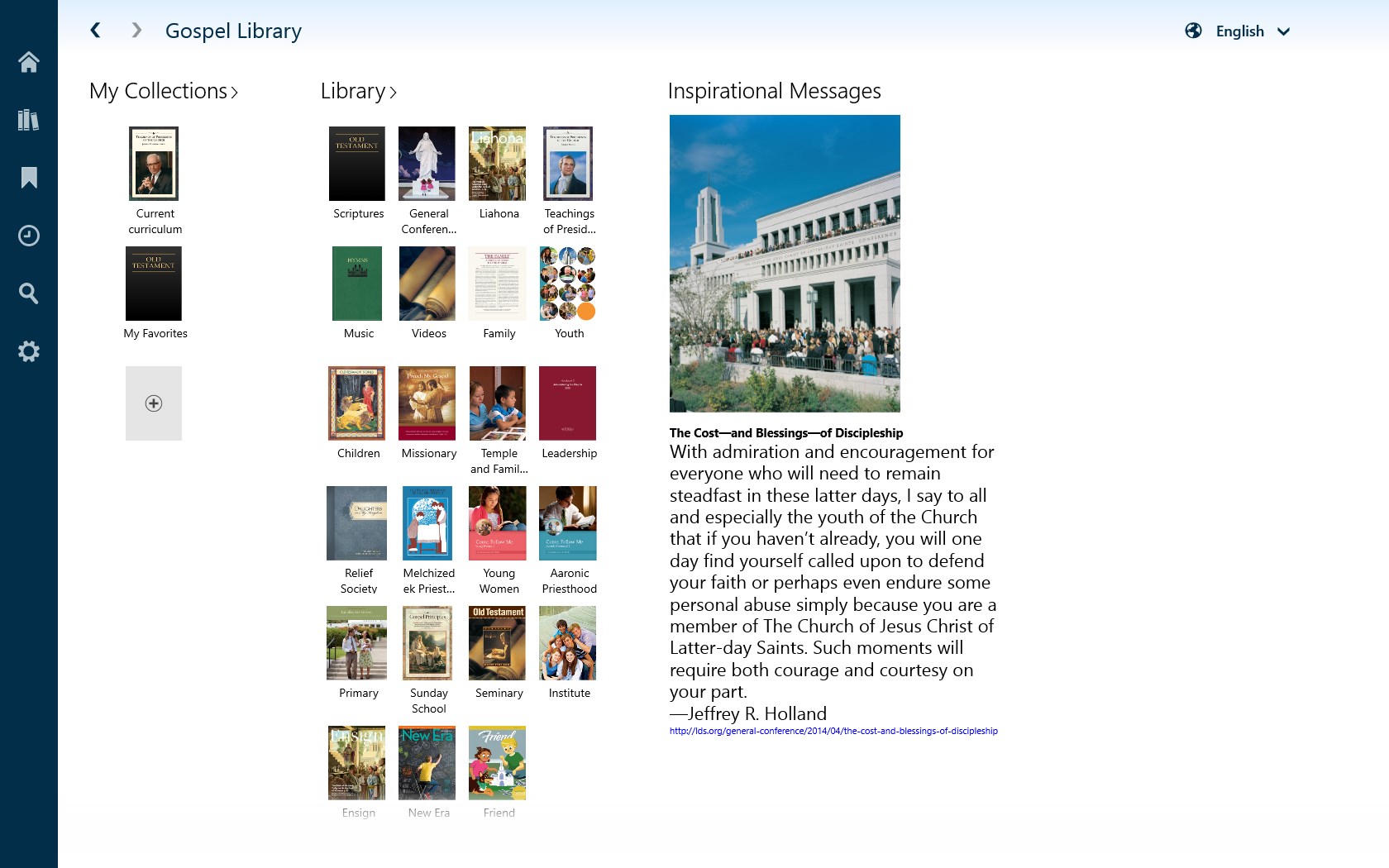Image resolution: width=1389 pixels, height=868 pixels.
Task: Expand the full Library section
Action: click(x=358, y=92)
